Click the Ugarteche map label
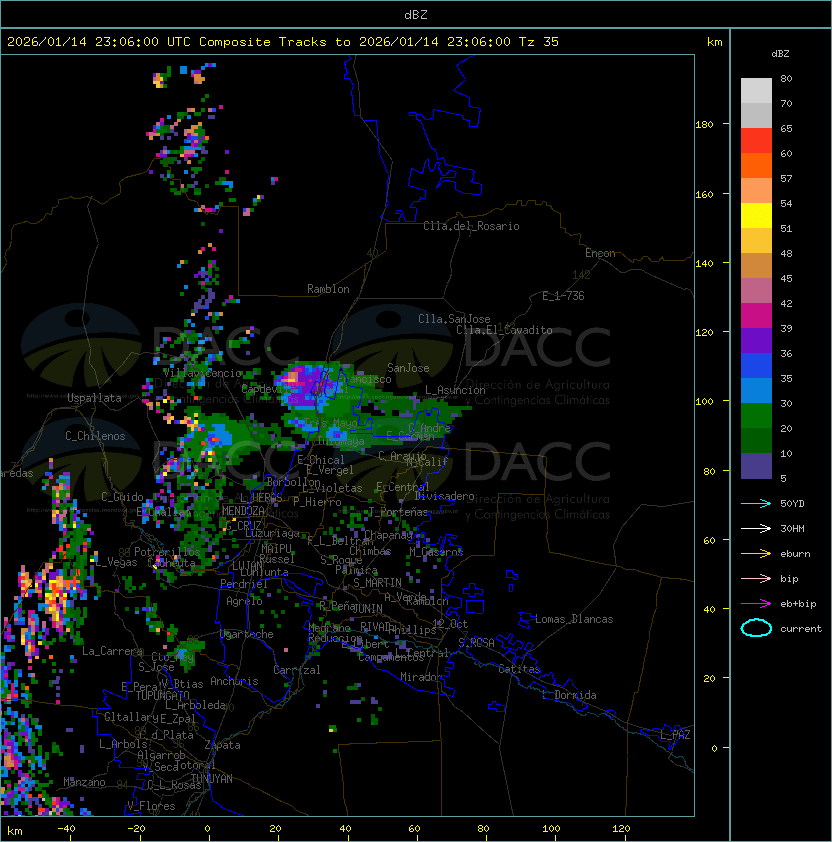 click(247, 634)
